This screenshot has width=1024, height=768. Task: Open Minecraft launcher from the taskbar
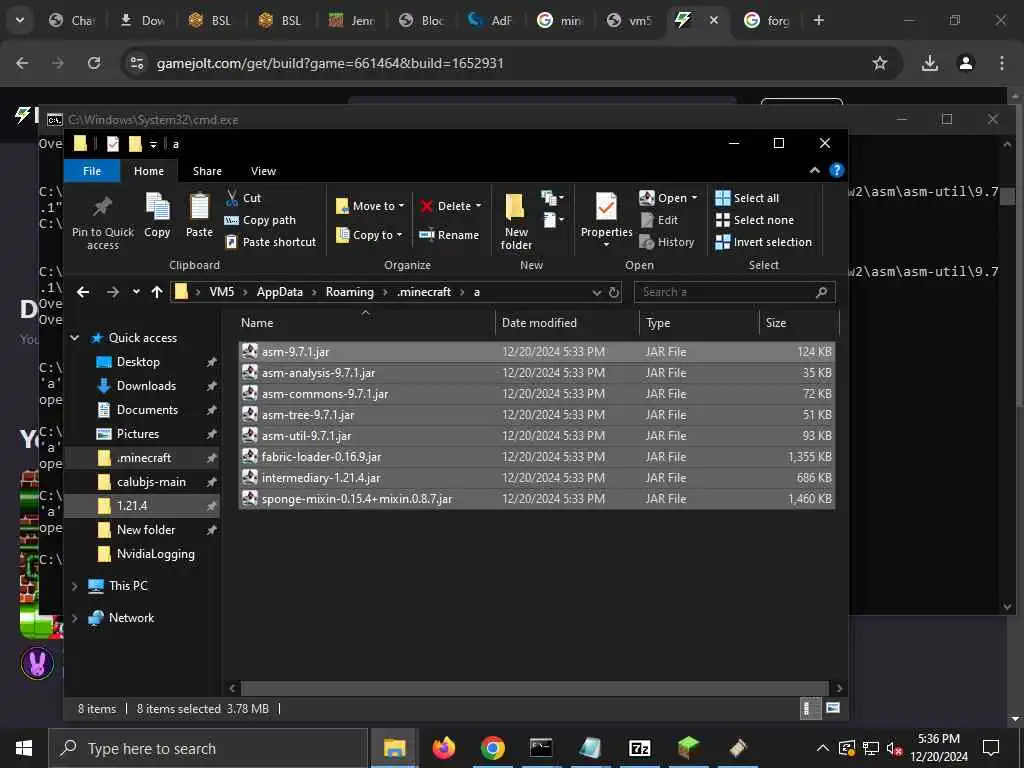(x=688, y=748)
